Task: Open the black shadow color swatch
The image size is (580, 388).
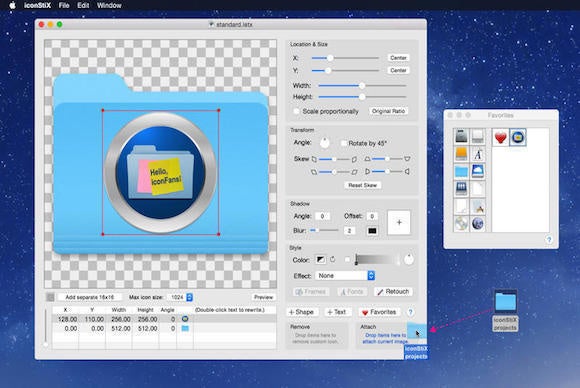Action: [x=372, y=231]
